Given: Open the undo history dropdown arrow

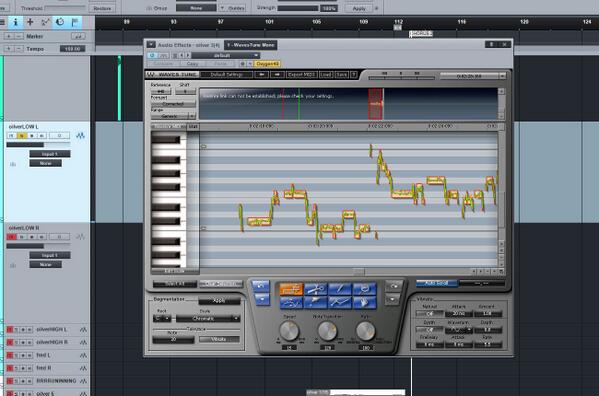Looking at the screenshot, I should click(x=261, y=299).
